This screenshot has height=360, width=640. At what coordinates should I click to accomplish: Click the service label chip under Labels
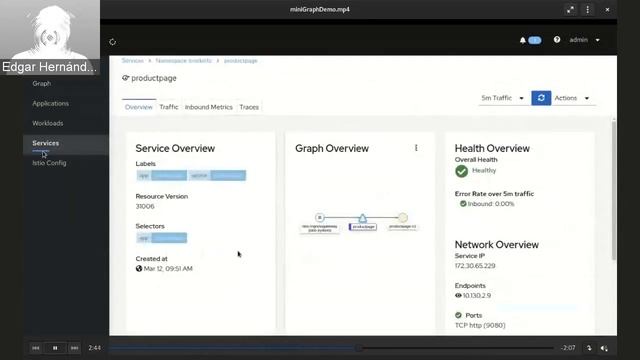(x=217, y=176)
